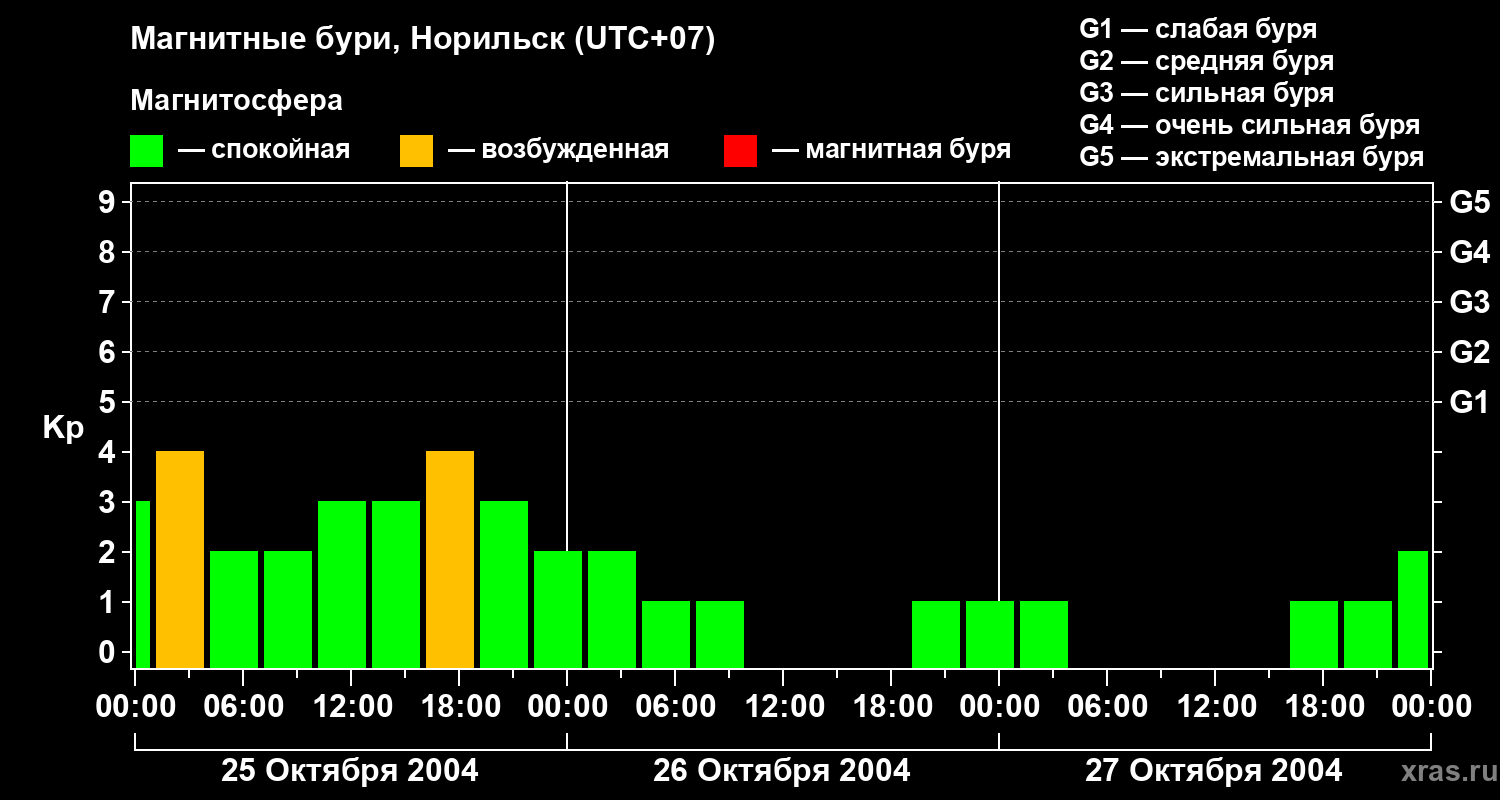The image size is (1500, 800).
Task: Click the "G3 — сильная буря" legend entry
Action: [1206, 93]
